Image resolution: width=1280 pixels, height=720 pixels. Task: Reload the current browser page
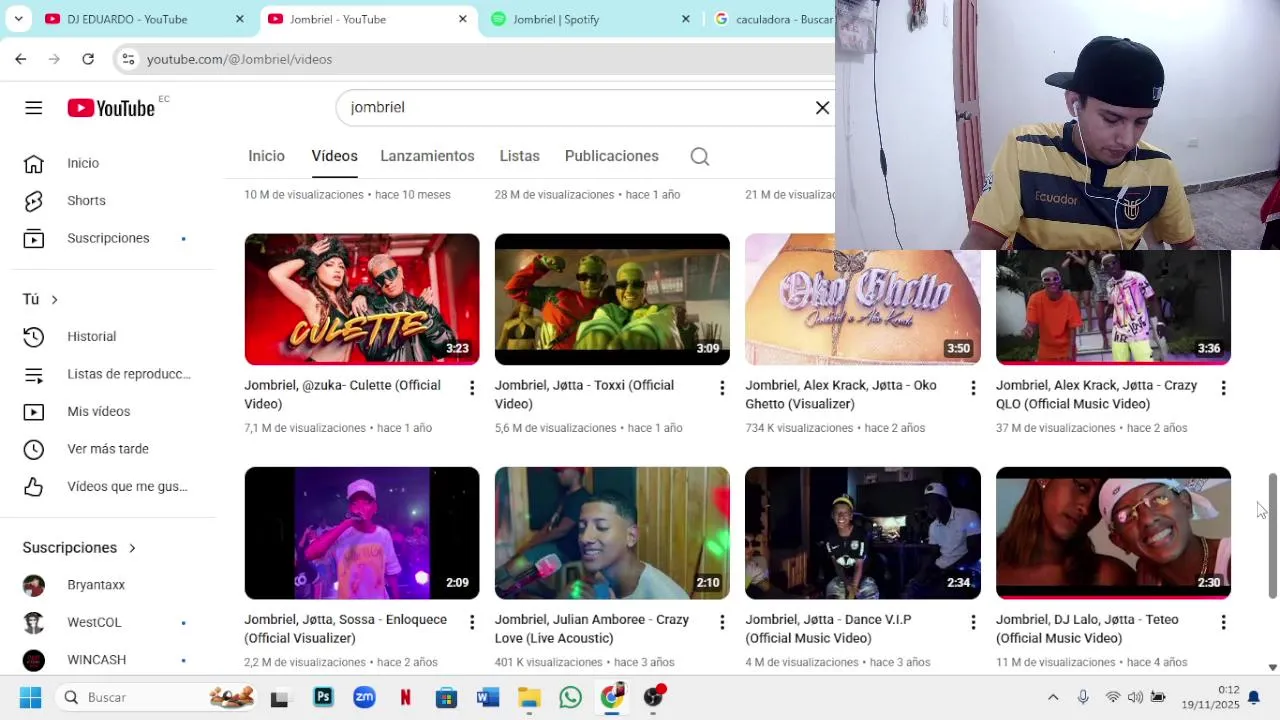pos(88,59)
